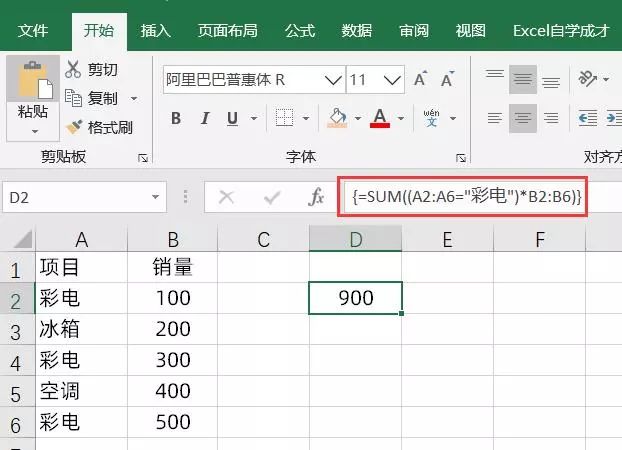This screenshot has height=450, width=622.
Task: Open the Copy dropdown arrow
Action: coord(134,98)
